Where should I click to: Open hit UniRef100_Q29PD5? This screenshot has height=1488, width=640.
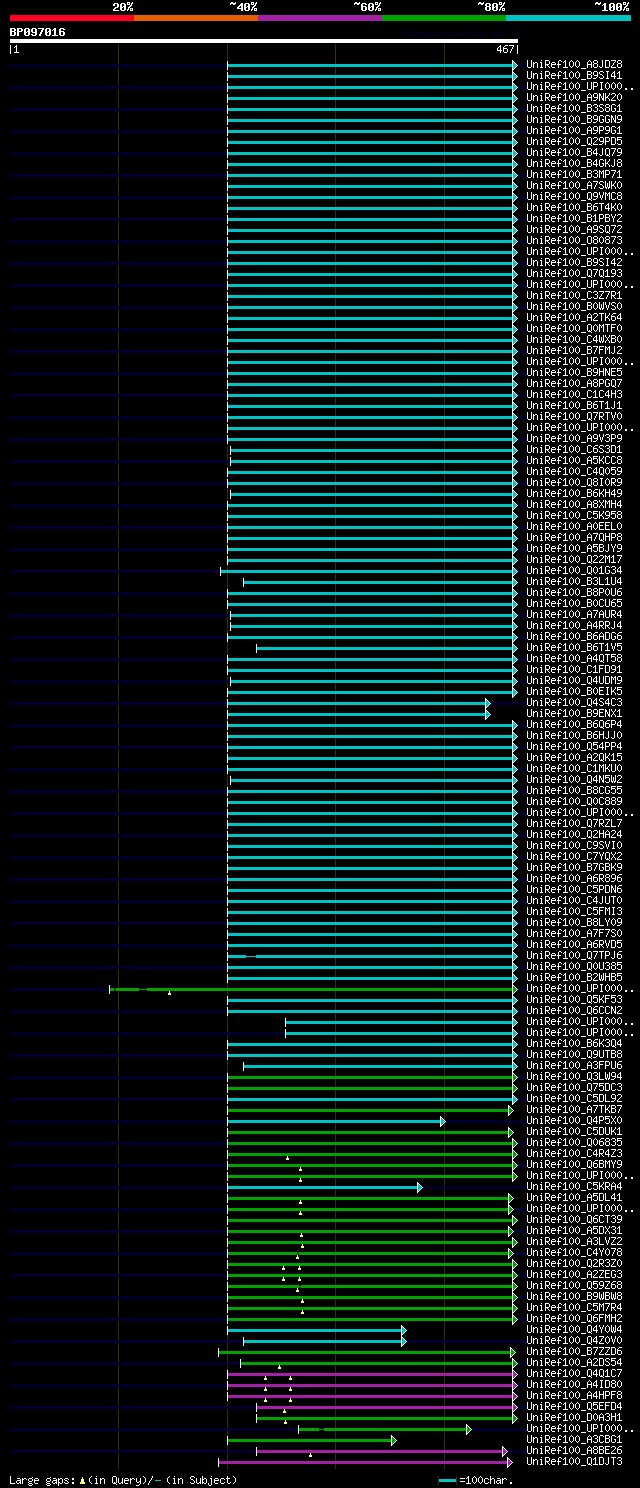click(574, 141)
